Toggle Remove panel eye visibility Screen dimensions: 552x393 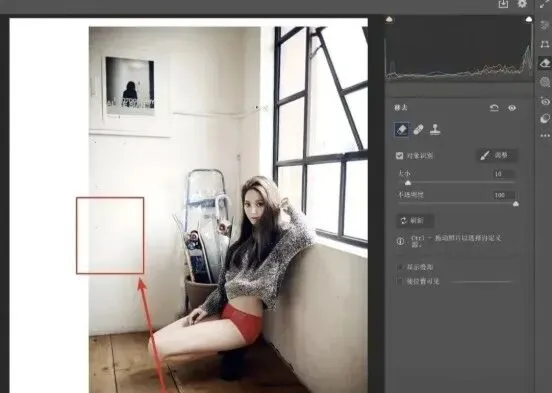point(512,108)
